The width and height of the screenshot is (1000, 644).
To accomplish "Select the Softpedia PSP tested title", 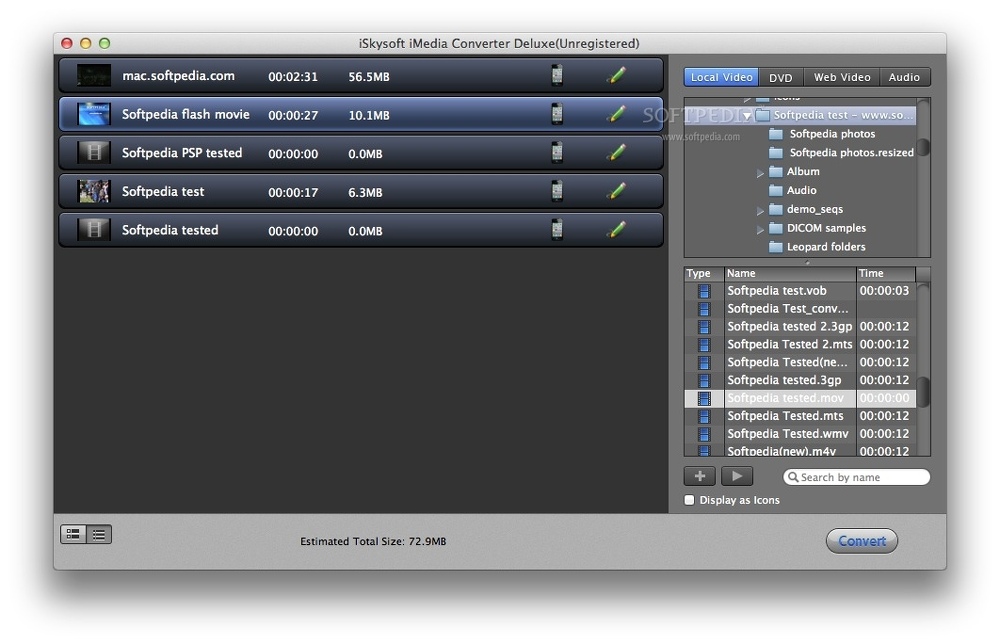I will click(x=182, y=153).
